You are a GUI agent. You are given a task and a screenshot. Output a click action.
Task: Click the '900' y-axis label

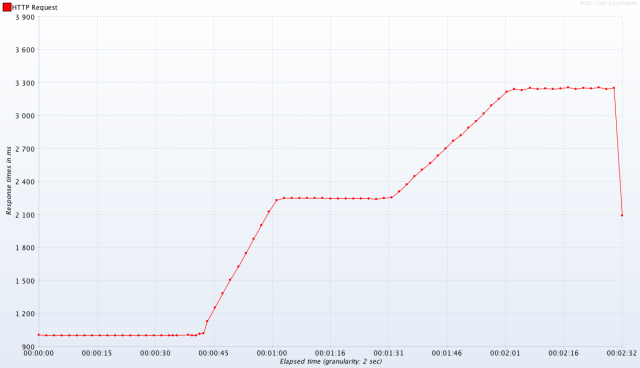(29, 347)
